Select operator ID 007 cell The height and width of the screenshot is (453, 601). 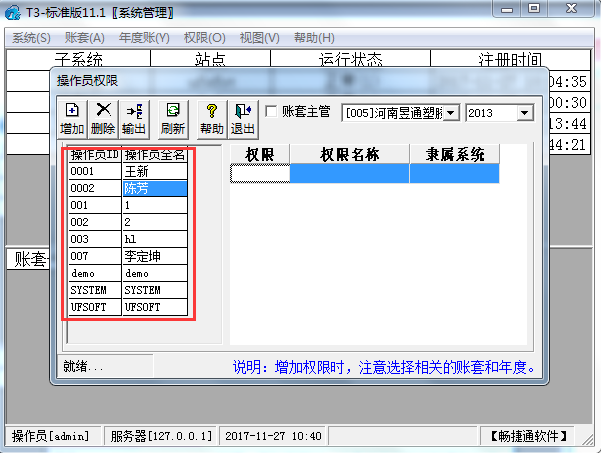coord(95,256)
